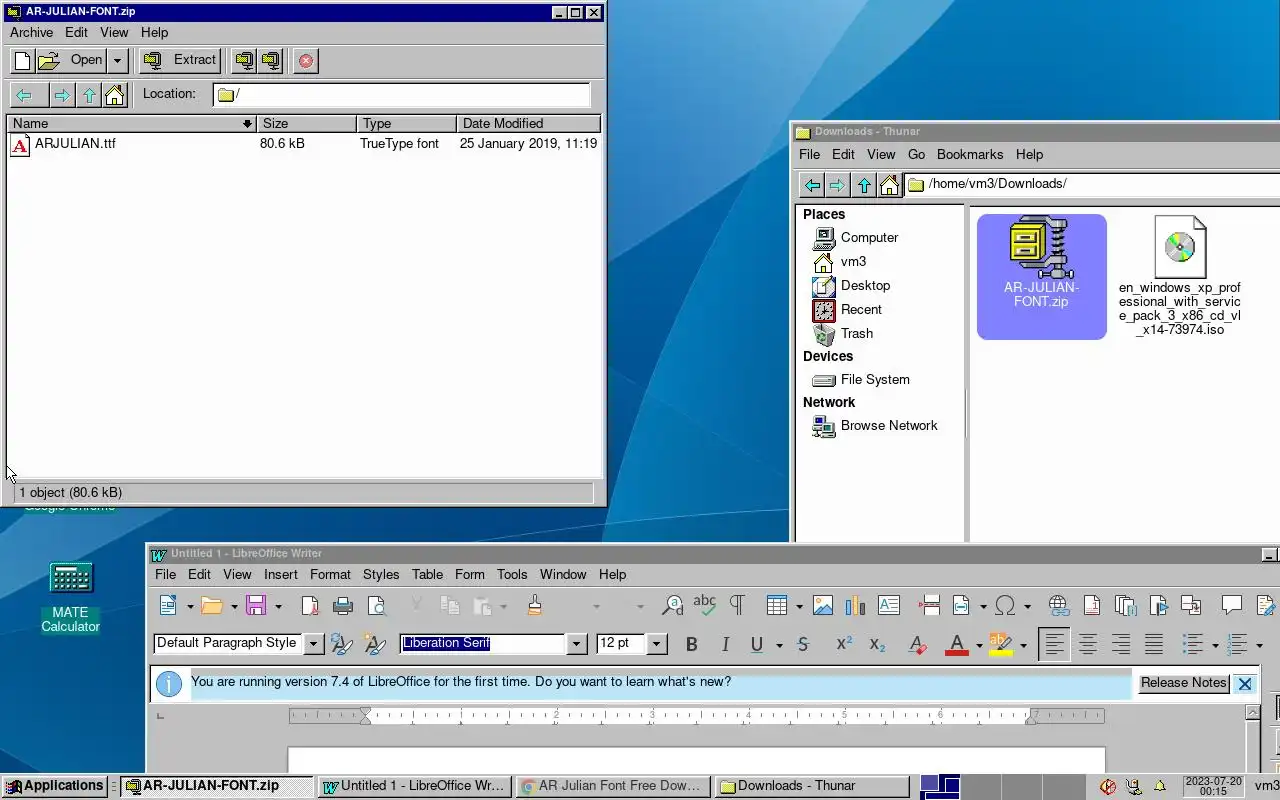This screenshot has width=1280, height=800.
Task: Click the Clone Formatting paintbrush icon
Action: click(535, 606)
